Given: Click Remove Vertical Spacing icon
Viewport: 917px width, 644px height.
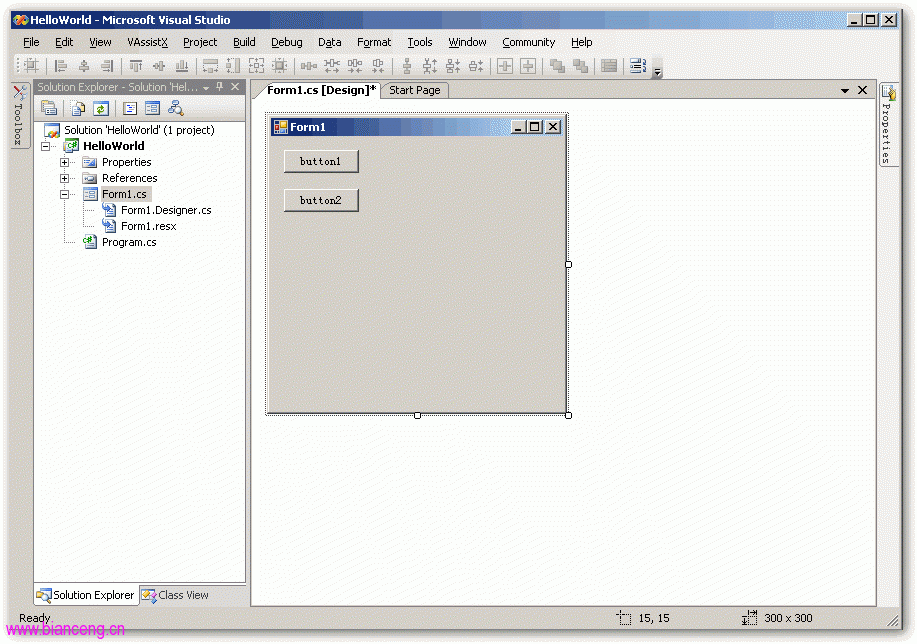Looking at the screenshot, I should coord(476,66).
